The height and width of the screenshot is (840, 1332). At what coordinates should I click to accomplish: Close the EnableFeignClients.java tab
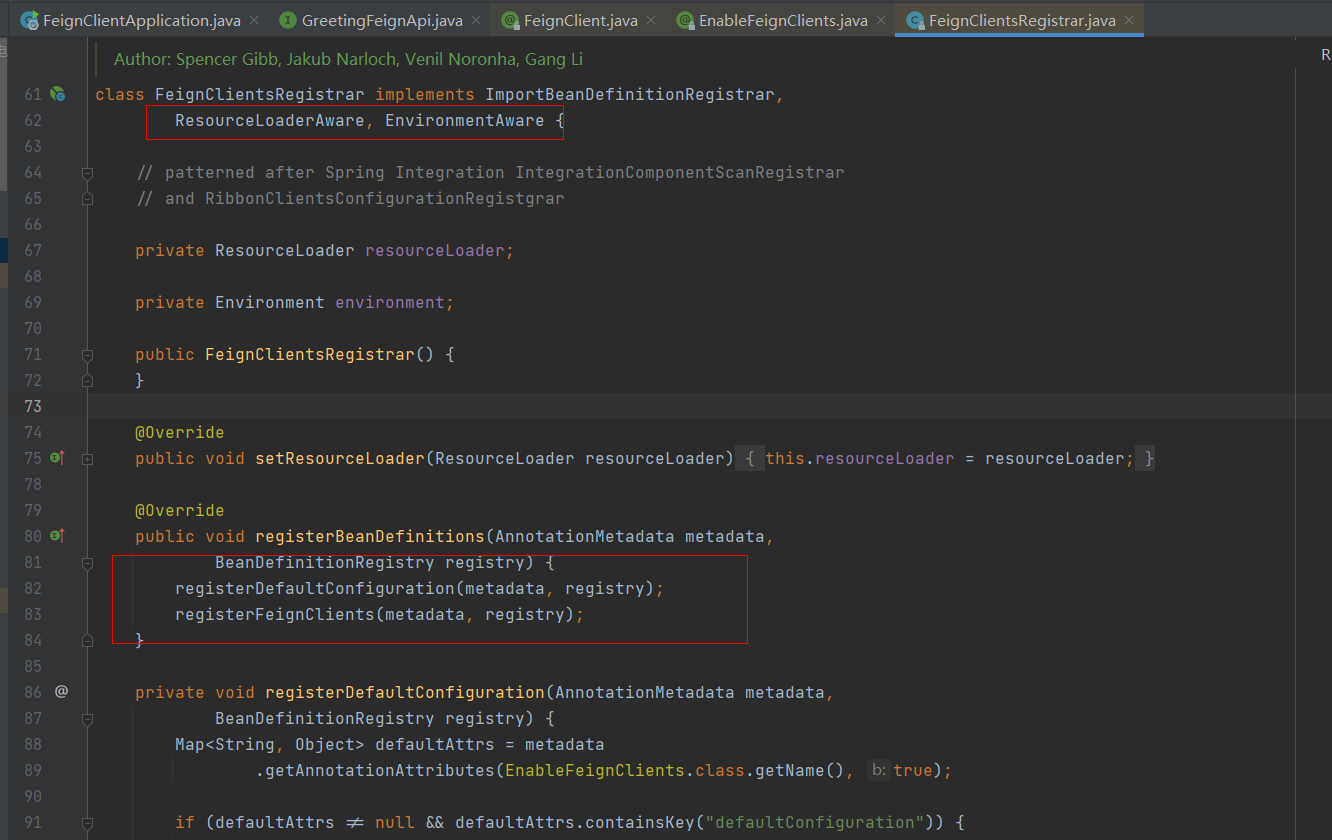click(x=880, y=20)
